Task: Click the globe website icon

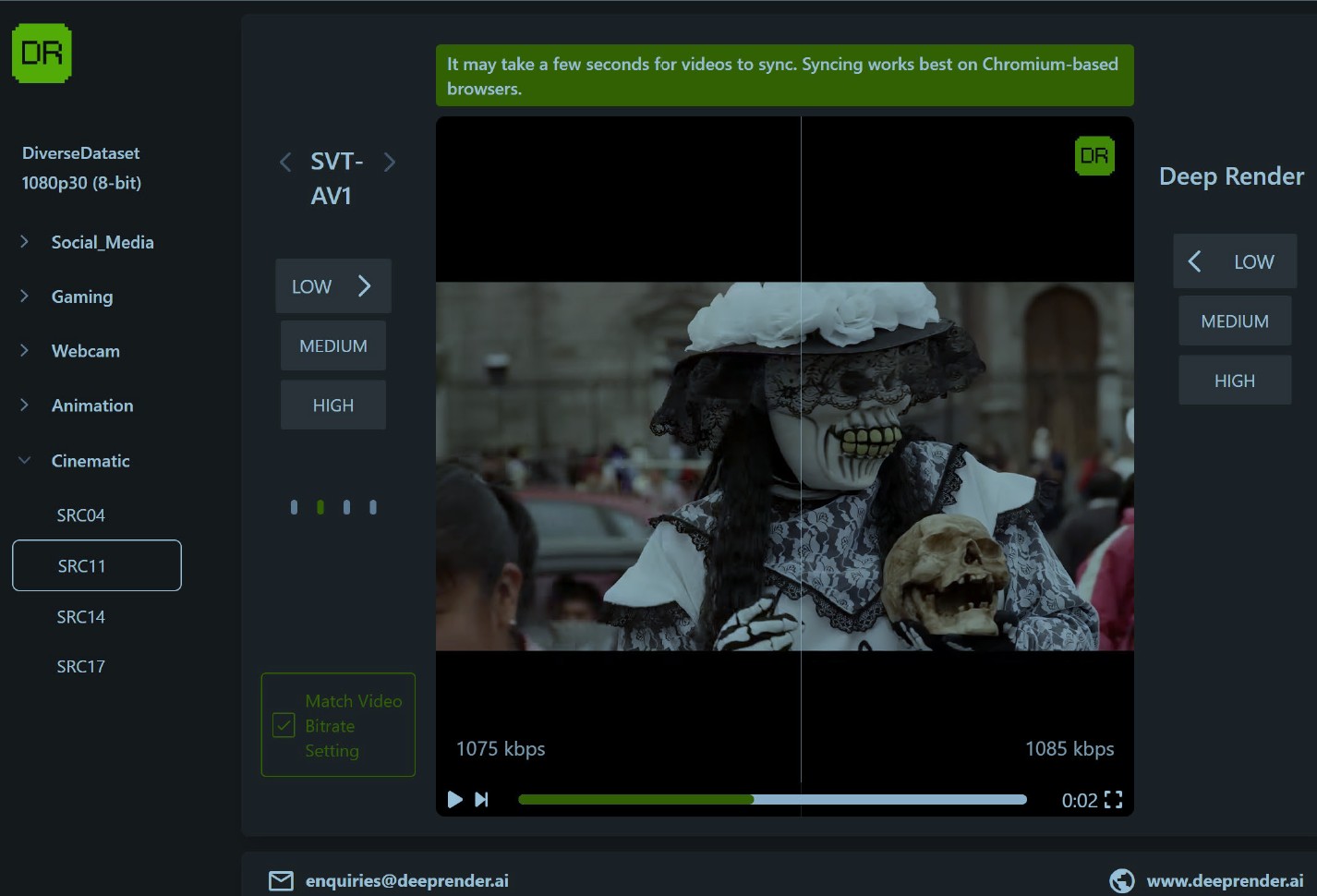Action: click(1122, 881)
